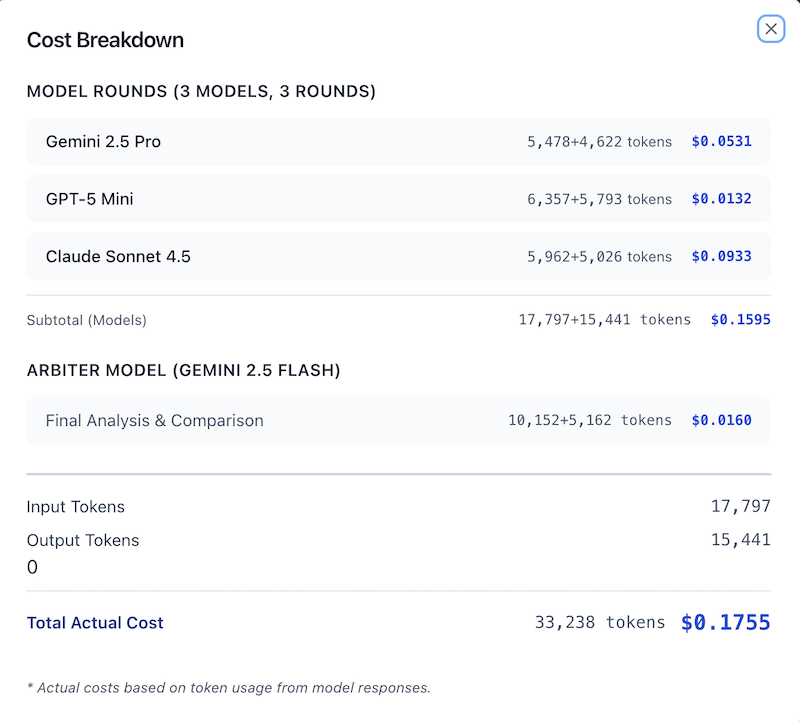The height and width of the screenshot is (722, 800).
Task: Click the Total Actual Cost label
Action: [x=95, y=623]
